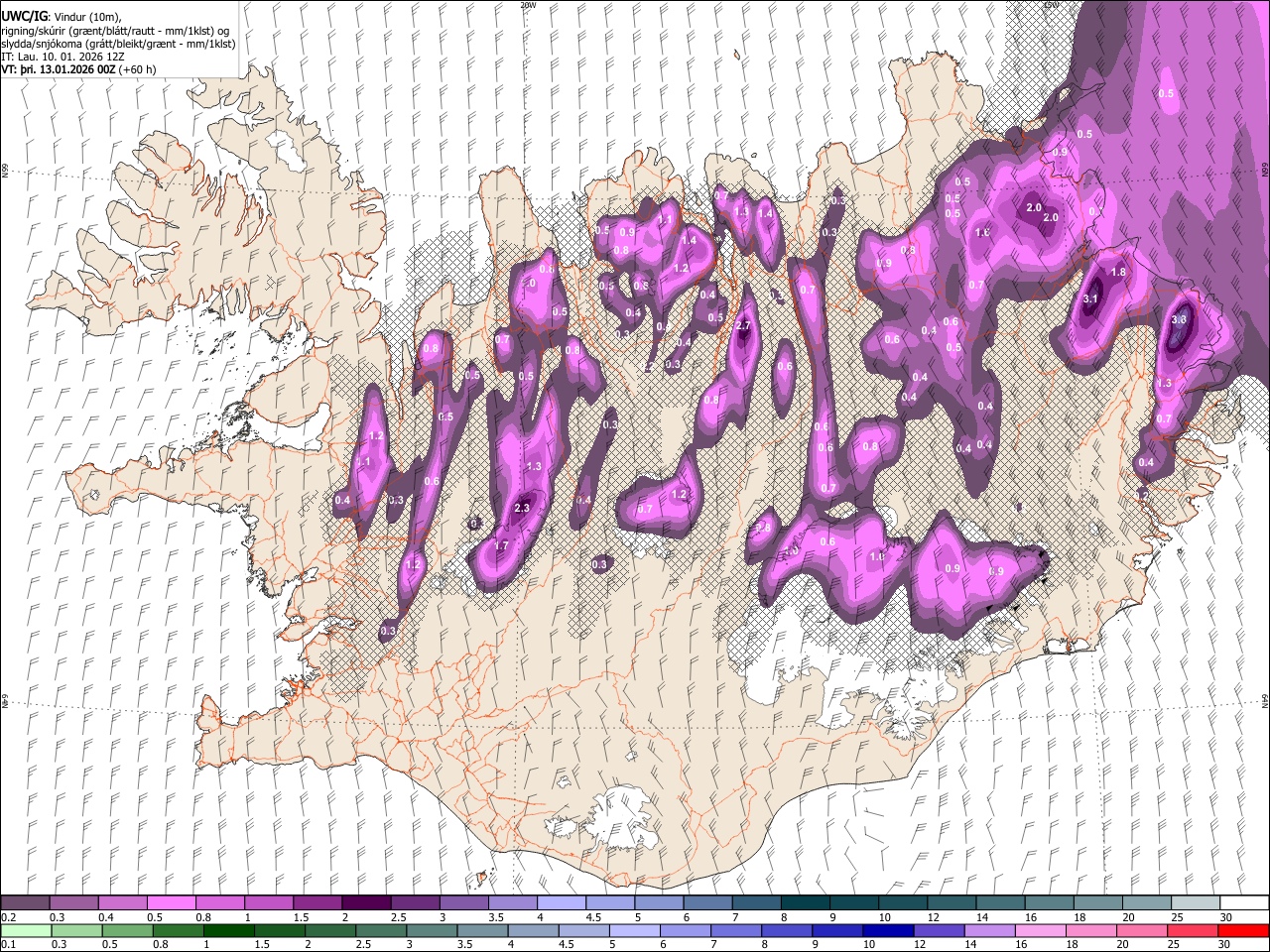Click the 15W longitude label at top
Viewport: 1270px width, 952px height.
(1051, 5)
